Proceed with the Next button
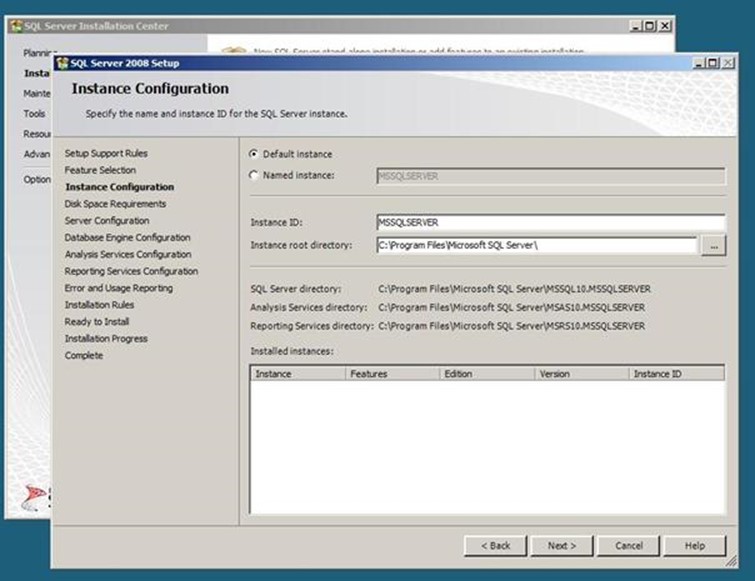 [x=561, y=546]
